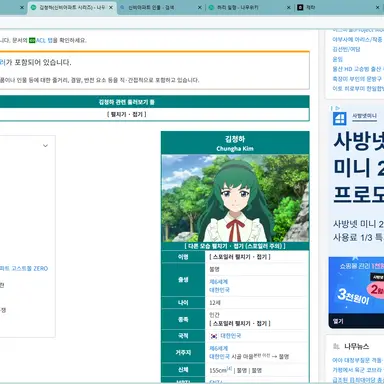Click the 김청하 character portrait image
The image size is (384, 384).
[x=235, y=198]
